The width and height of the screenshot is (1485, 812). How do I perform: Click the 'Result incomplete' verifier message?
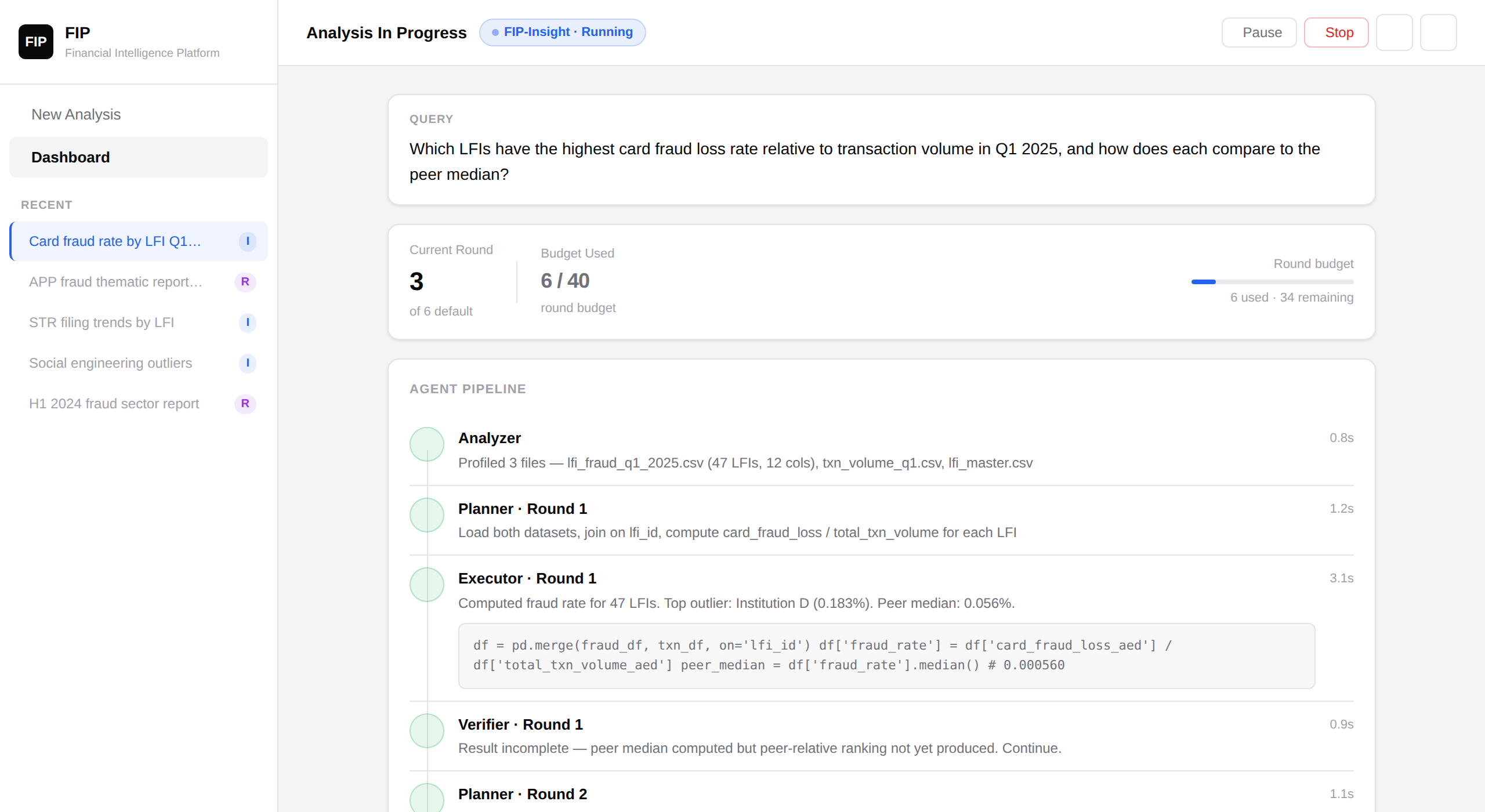(x=760, y=748)
